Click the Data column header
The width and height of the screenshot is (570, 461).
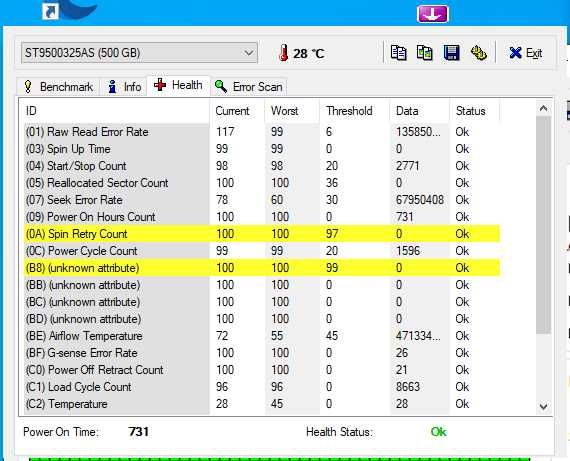point(420,111)
